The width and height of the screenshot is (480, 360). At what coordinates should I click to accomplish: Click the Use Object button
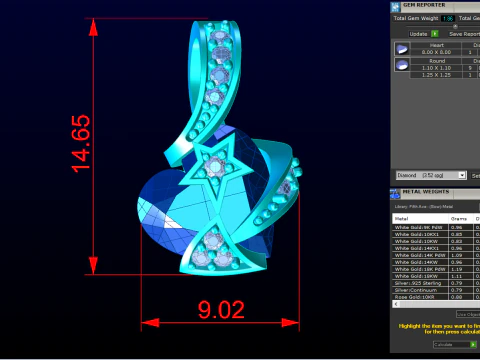click(468, 314)
